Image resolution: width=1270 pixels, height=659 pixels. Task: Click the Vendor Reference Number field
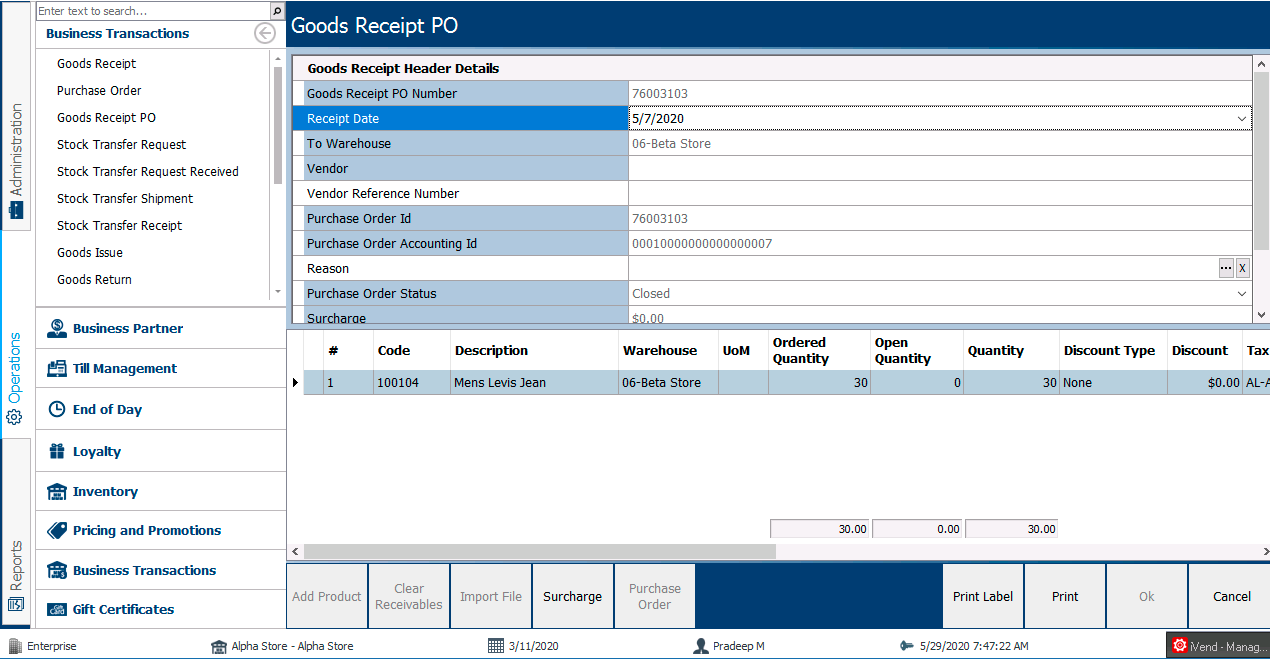click(938, 193)
